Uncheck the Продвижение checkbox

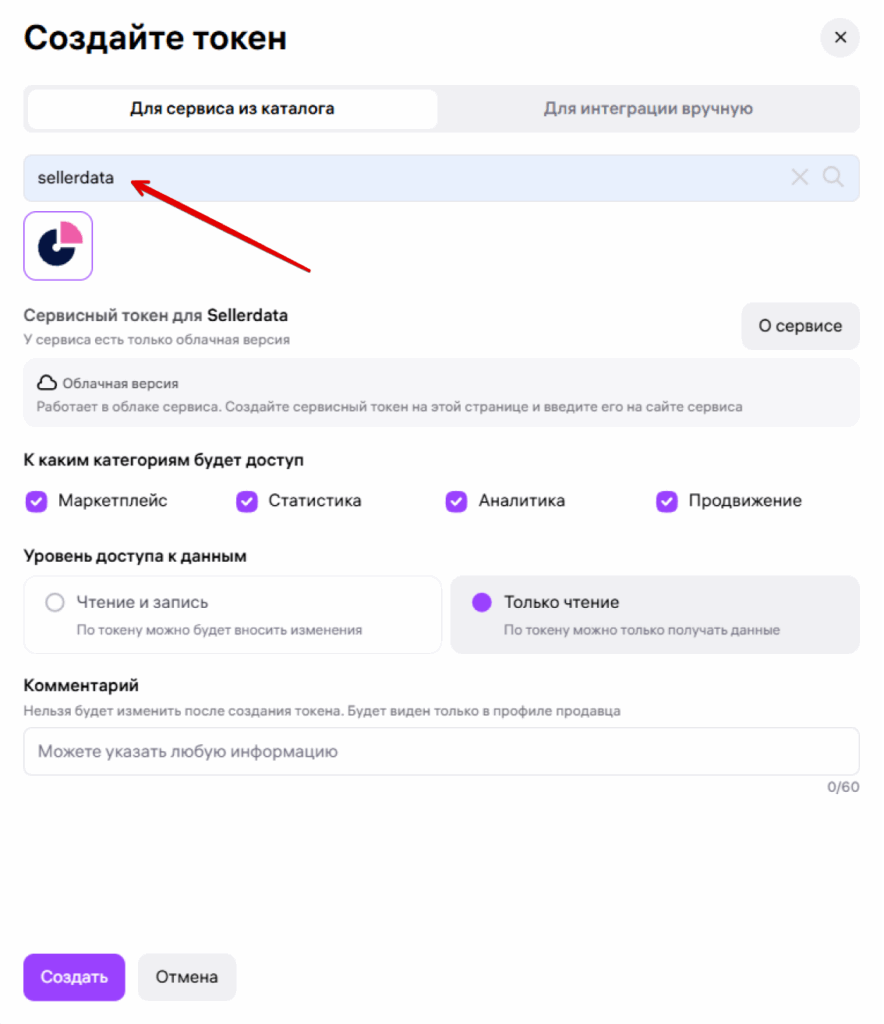(x=667, y=502)
